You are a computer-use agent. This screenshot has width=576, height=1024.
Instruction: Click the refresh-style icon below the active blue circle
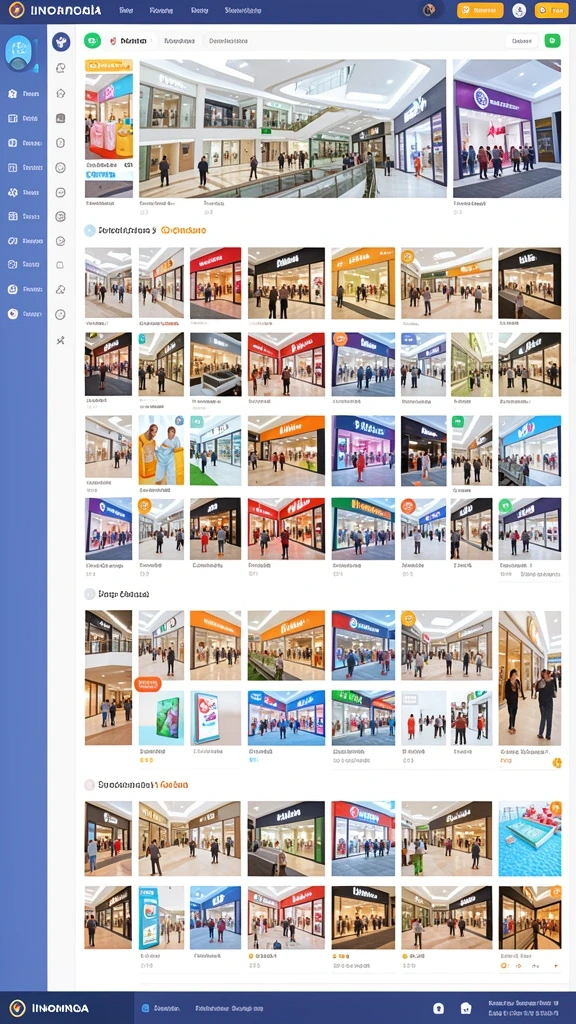(61, 68)
